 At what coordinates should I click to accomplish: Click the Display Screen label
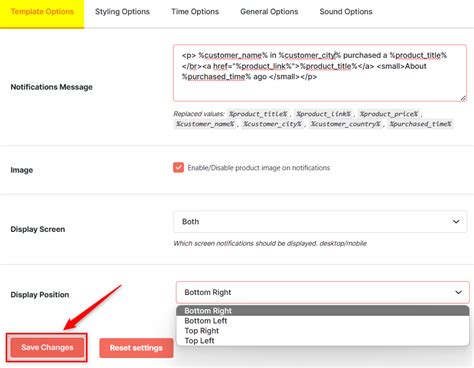38,229
